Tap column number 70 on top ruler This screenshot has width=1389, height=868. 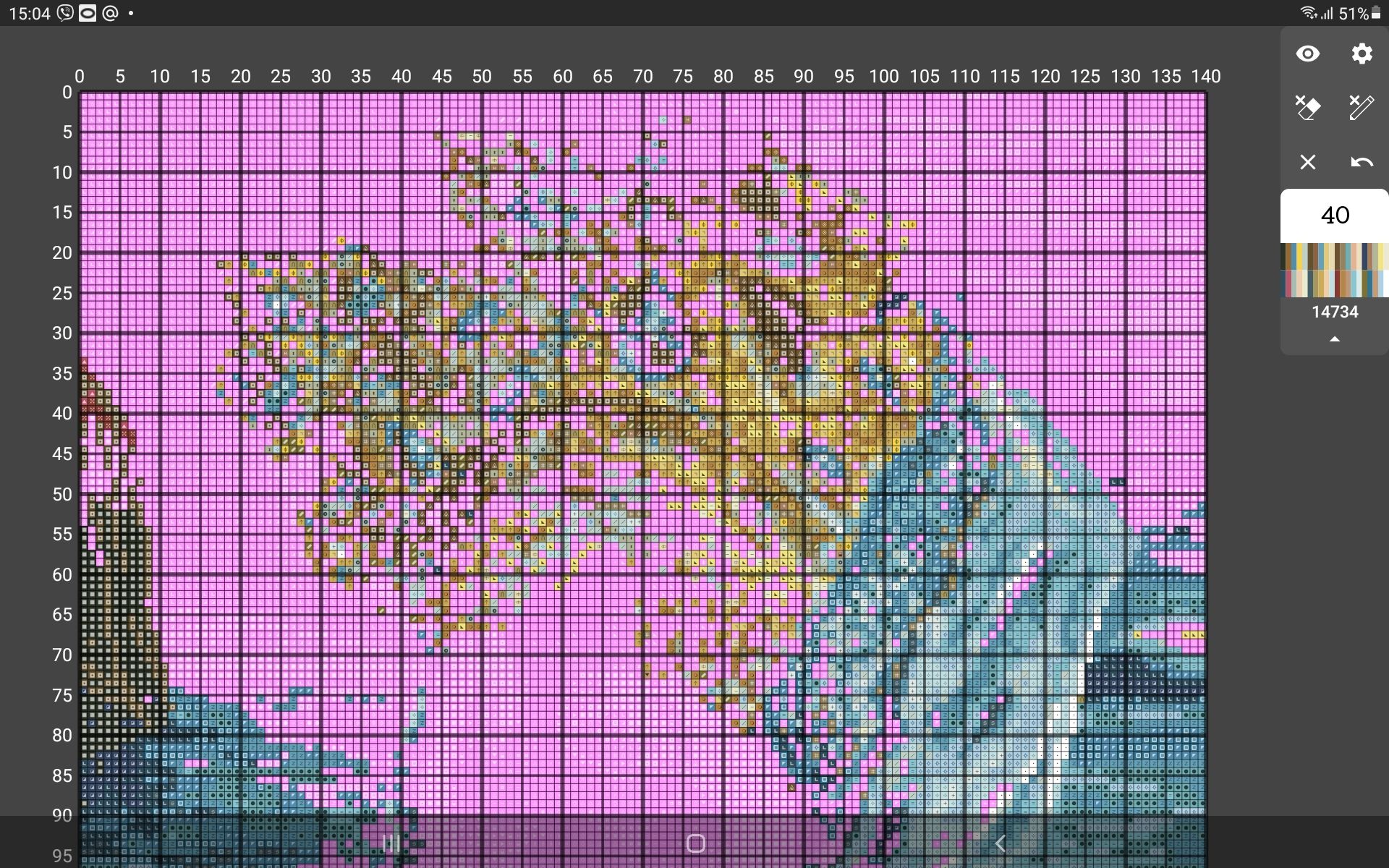642,77
